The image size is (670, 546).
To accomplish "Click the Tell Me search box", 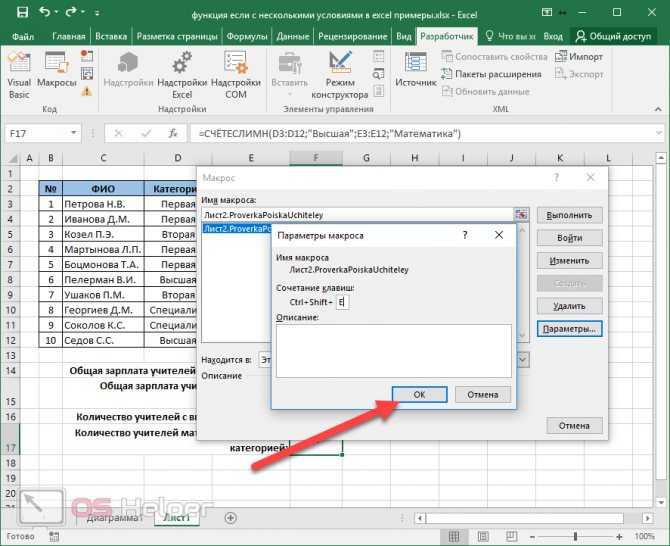I will point(510,36).
